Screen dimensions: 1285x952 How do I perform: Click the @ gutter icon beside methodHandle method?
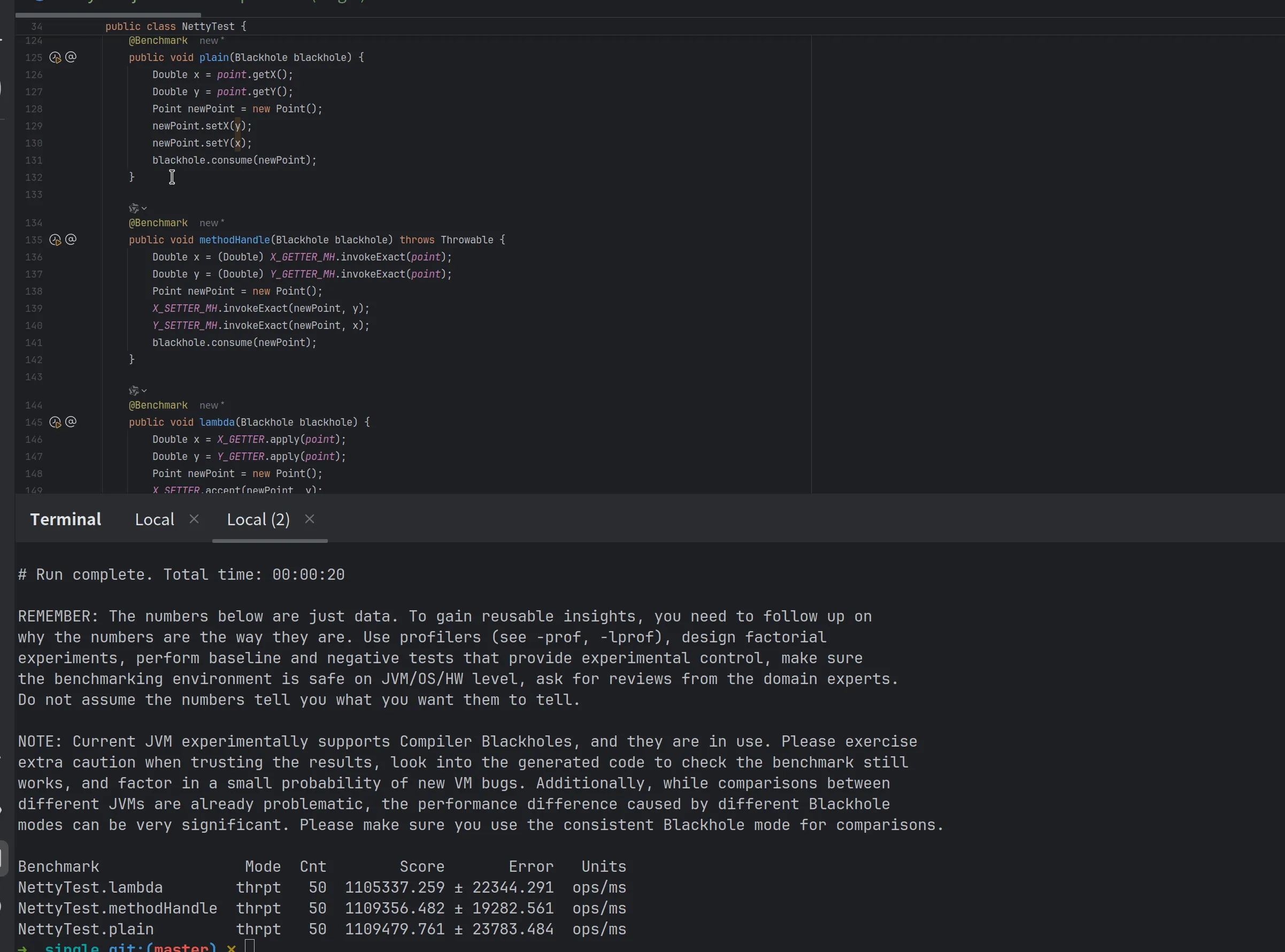point(71,239)
